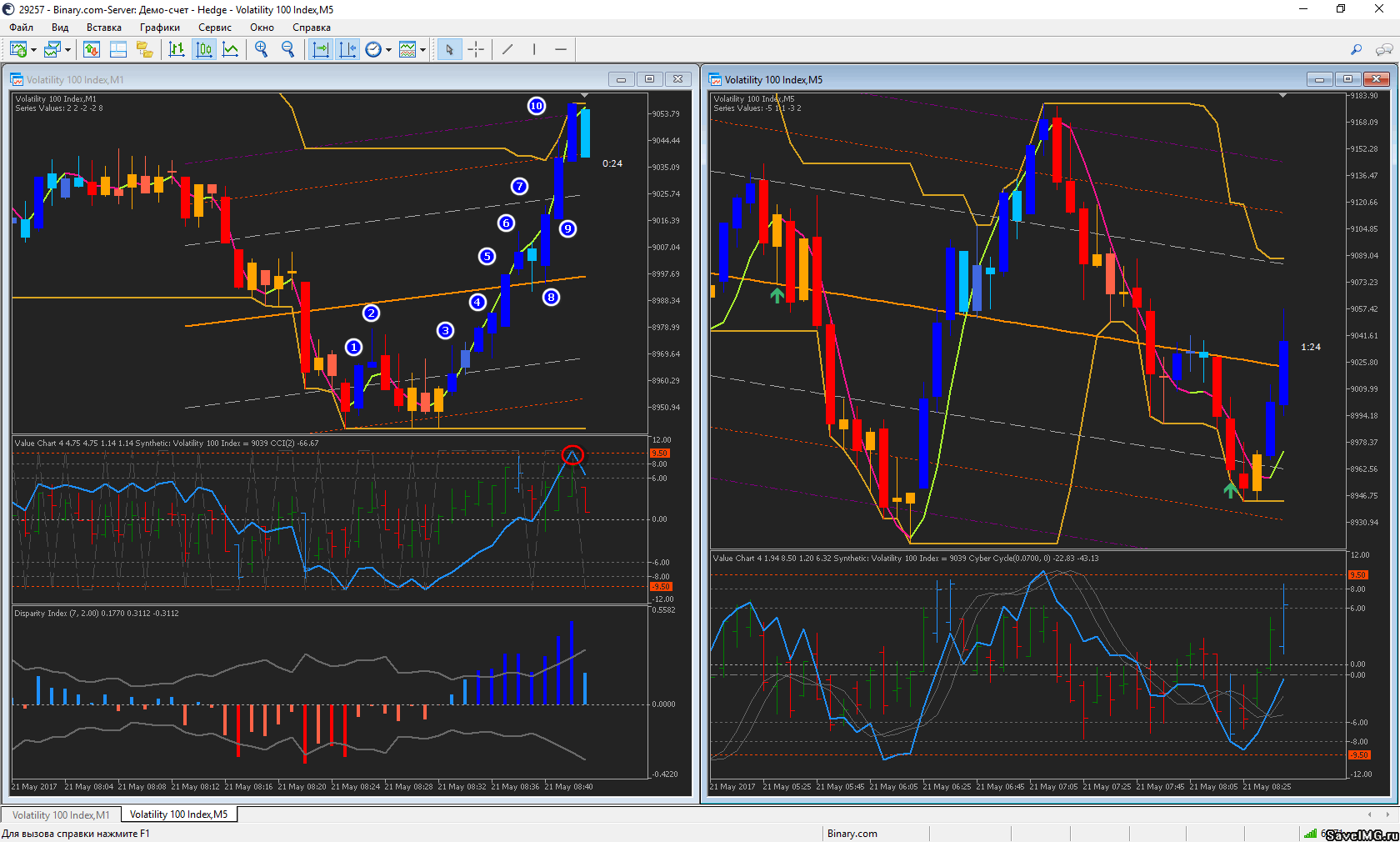Select the crosshair cursor tool
This screenshot has height=842, width=1400.
coord(476,50)
